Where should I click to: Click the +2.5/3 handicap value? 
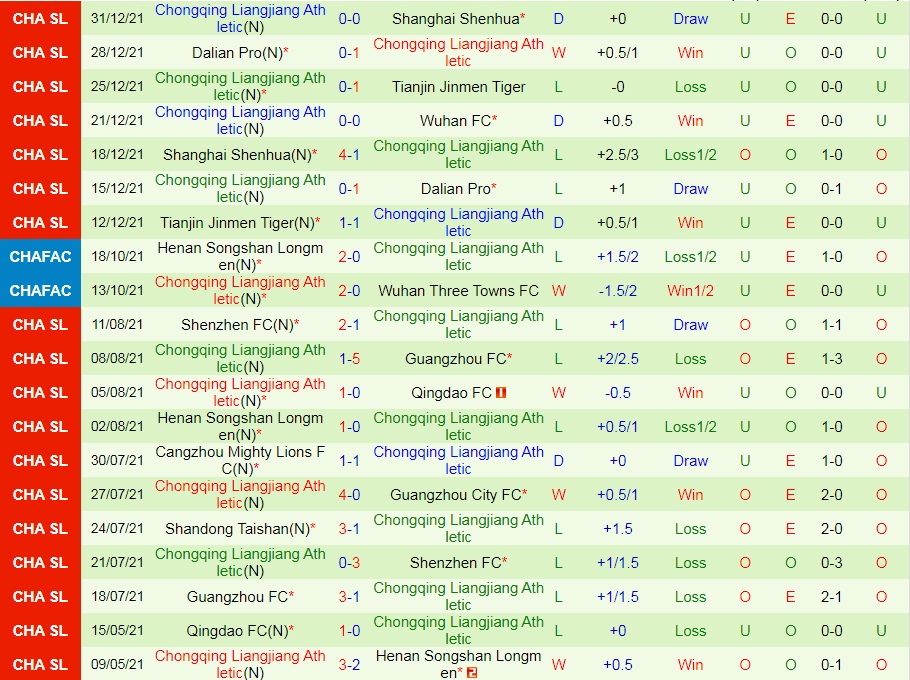[618, 155]
